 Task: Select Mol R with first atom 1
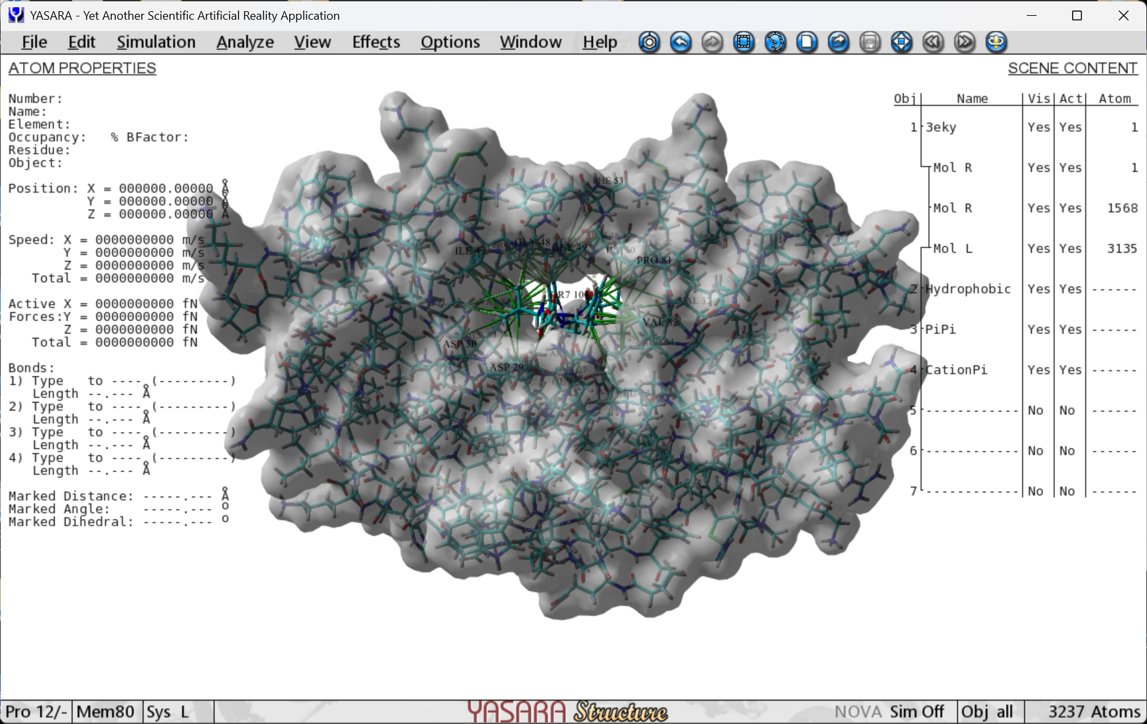coord(952,167)
